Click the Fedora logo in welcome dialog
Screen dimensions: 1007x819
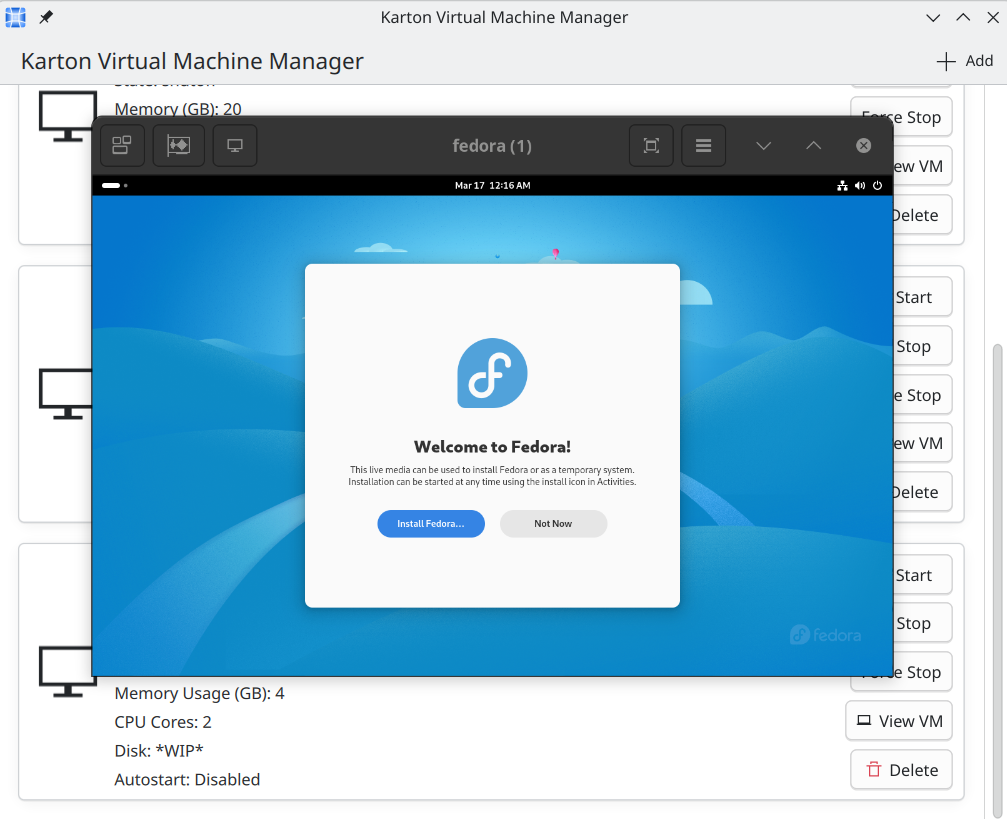[x=492, y=373]
